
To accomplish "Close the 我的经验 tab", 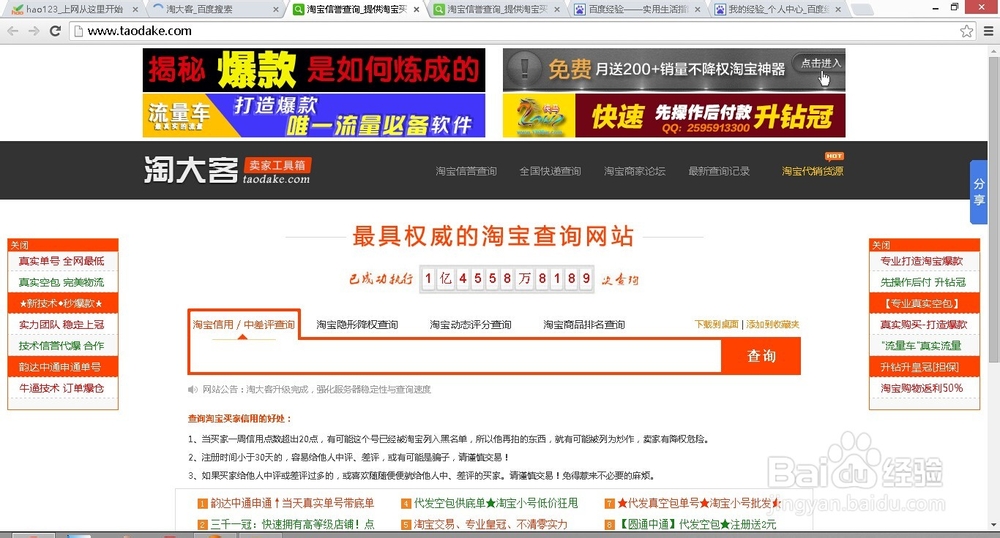I will 837,10.
